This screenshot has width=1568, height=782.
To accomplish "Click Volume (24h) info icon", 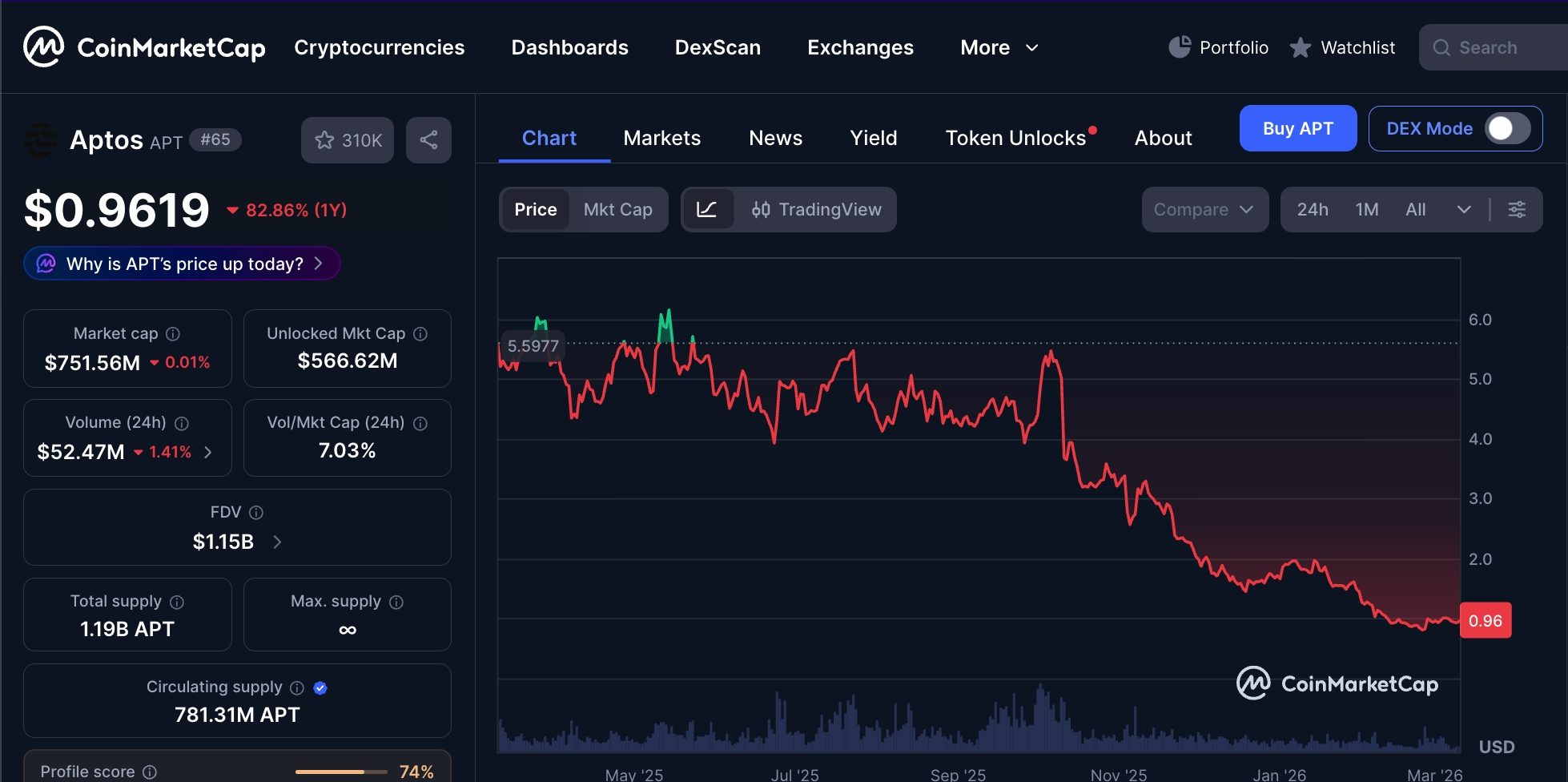I will (x=182, y=423).
